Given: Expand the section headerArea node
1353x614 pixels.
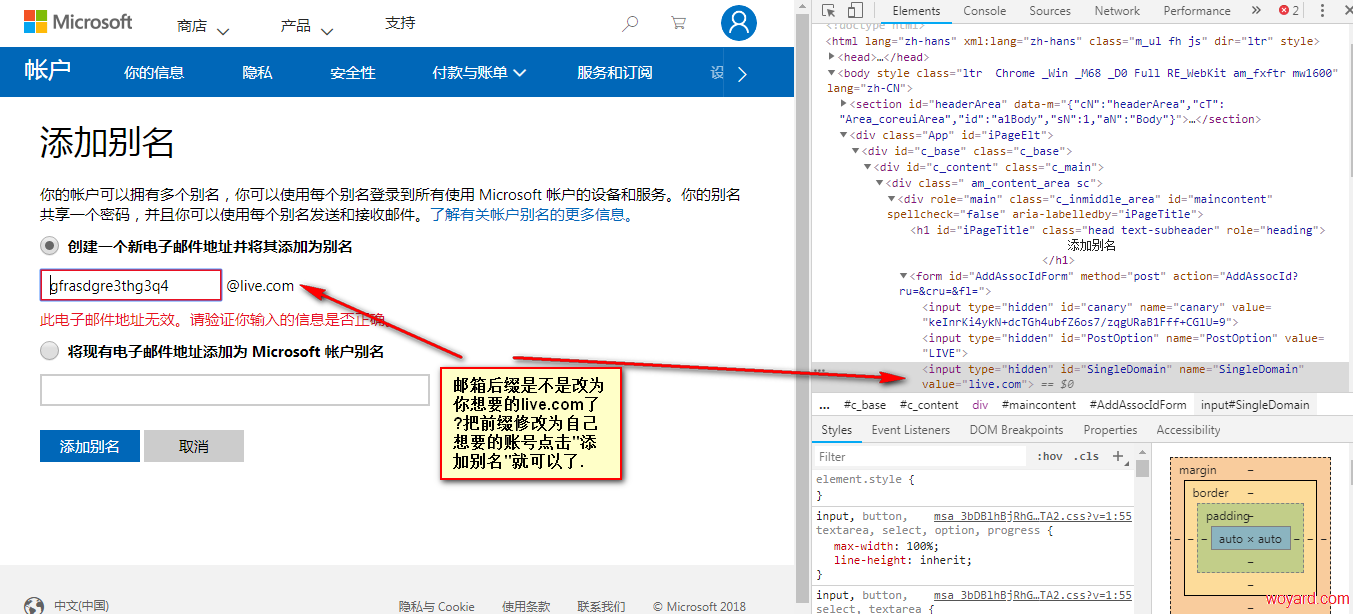Looking at the screenshot, I should 844,104.
